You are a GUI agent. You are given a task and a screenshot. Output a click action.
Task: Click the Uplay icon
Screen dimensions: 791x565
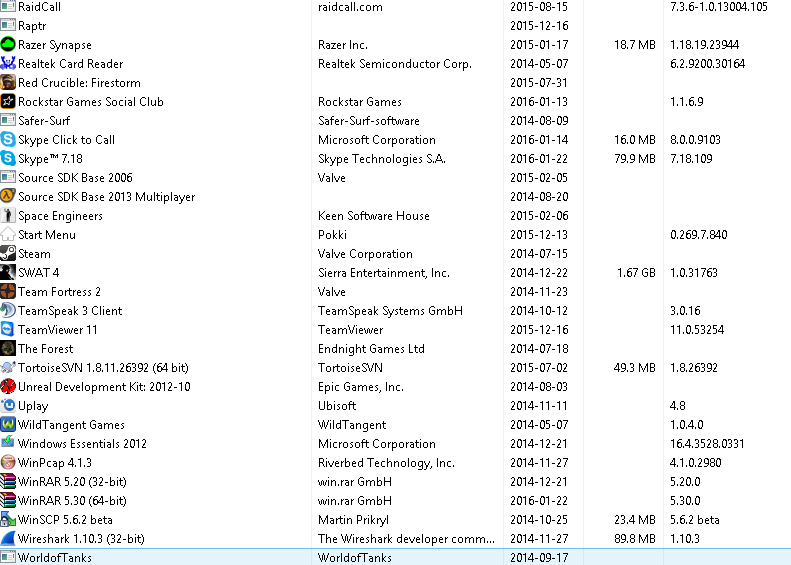tap(8, 406)
